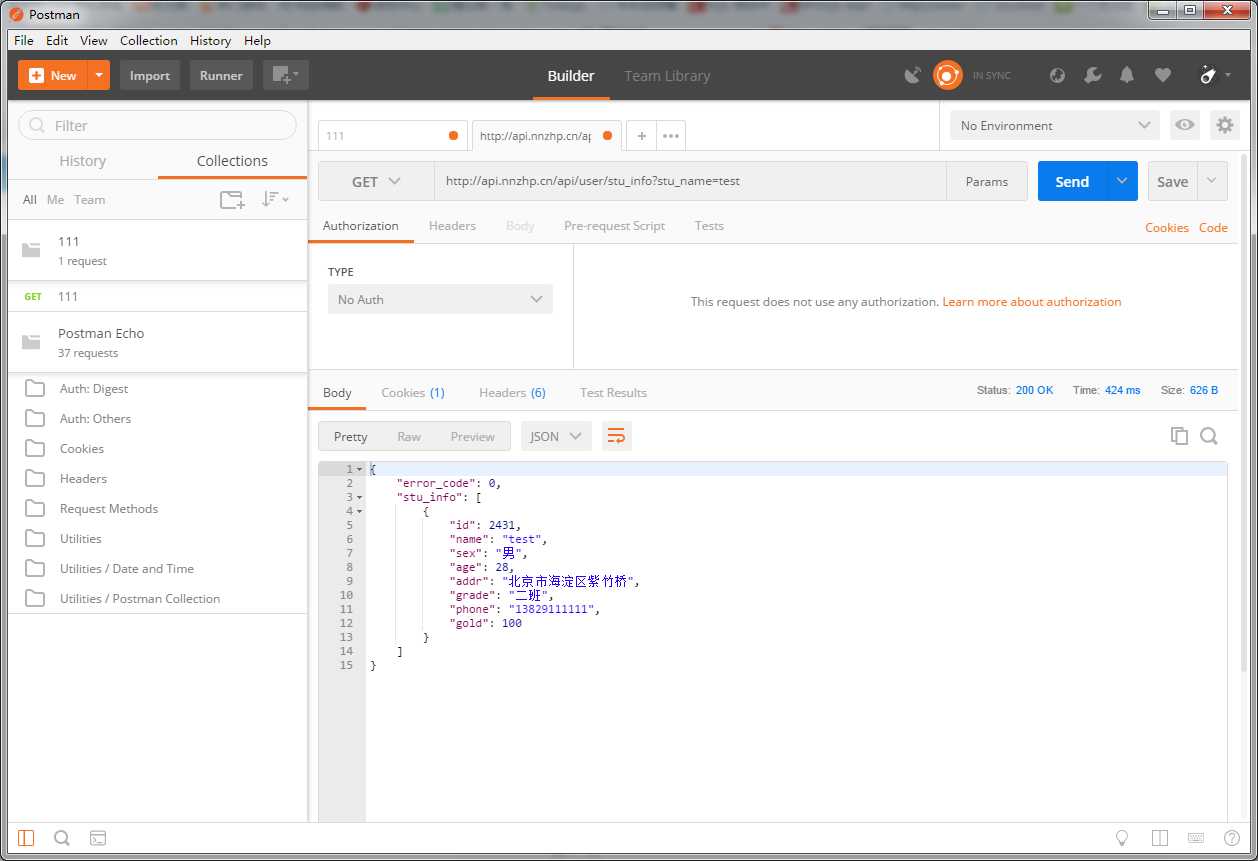Image resolution: width=1258 pixels, height=861 pixels.
Task: Click the environment quick look eye icon
Action: point(1185,125)
